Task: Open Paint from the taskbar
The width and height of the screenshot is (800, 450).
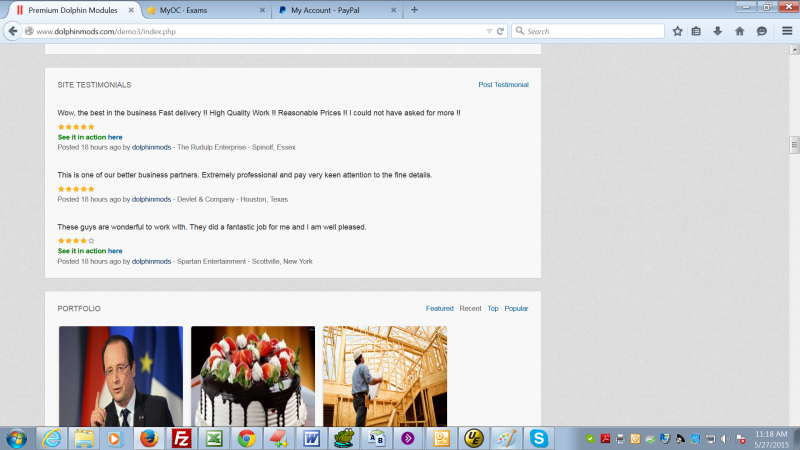Action: point(506,439)
